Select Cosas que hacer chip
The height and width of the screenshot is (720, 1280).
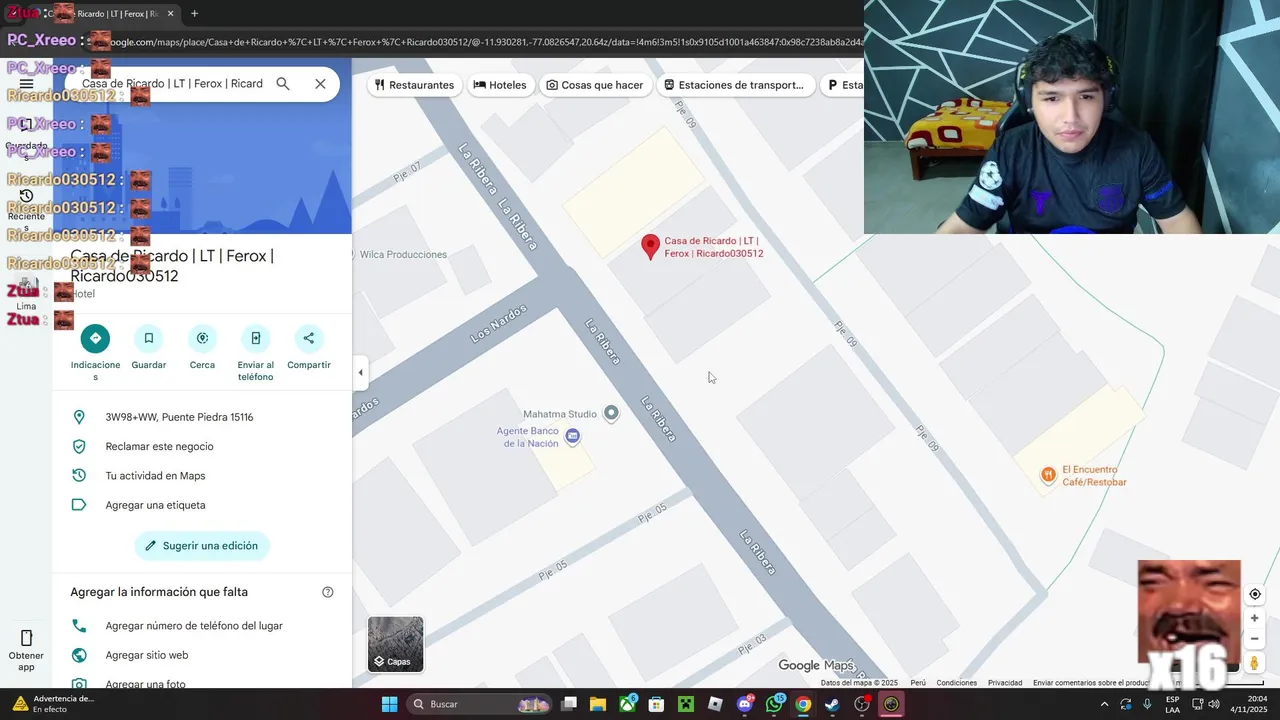[x=595, y=85]
